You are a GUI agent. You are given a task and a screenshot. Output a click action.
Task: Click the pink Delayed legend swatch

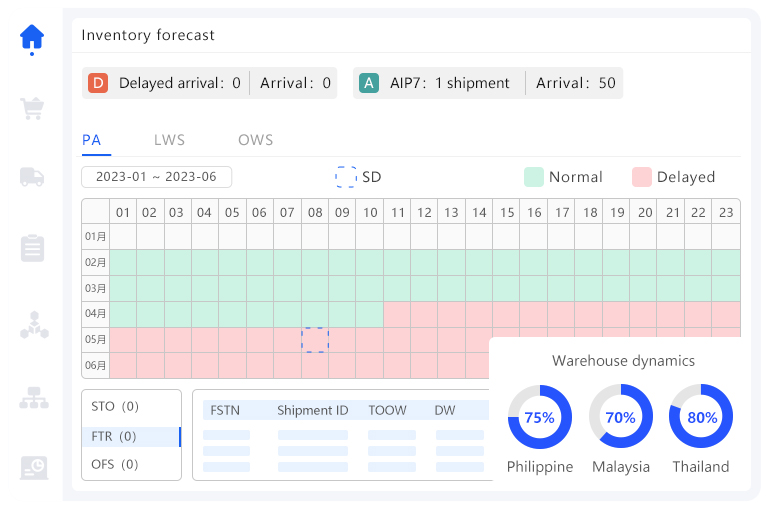click(x=641, y=177)
